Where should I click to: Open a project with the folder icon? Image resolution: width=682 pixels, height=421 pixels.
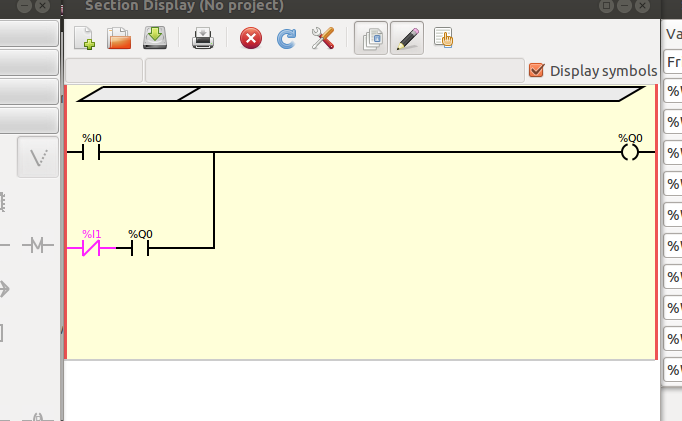pyautogui.click(x=119, y=38)
